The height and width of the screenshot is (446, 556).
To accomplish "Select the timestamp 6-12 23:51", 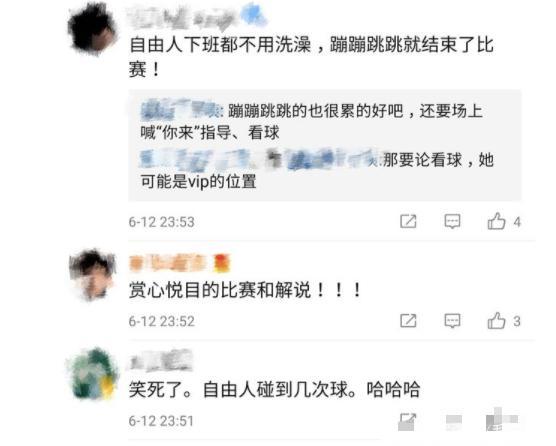I will coord(161,421).
